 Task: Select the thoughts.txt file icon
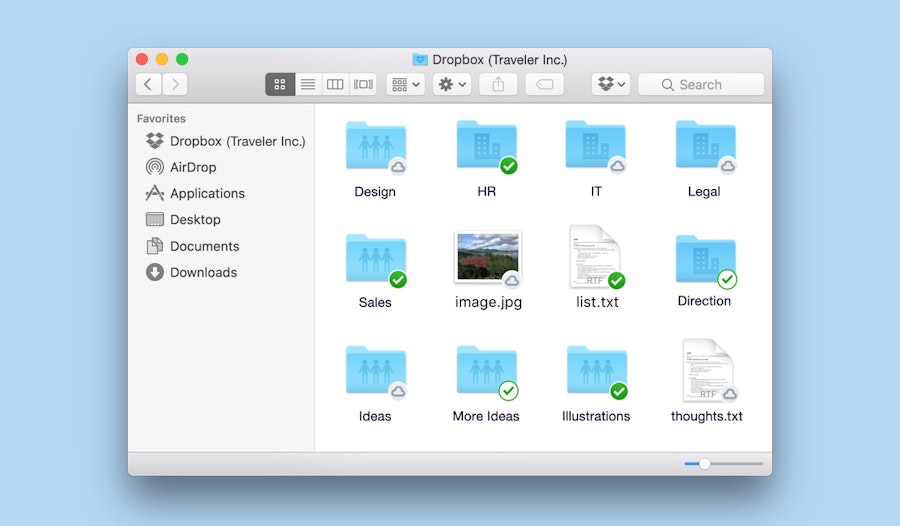pyautogui.click(x=708, y=370)
